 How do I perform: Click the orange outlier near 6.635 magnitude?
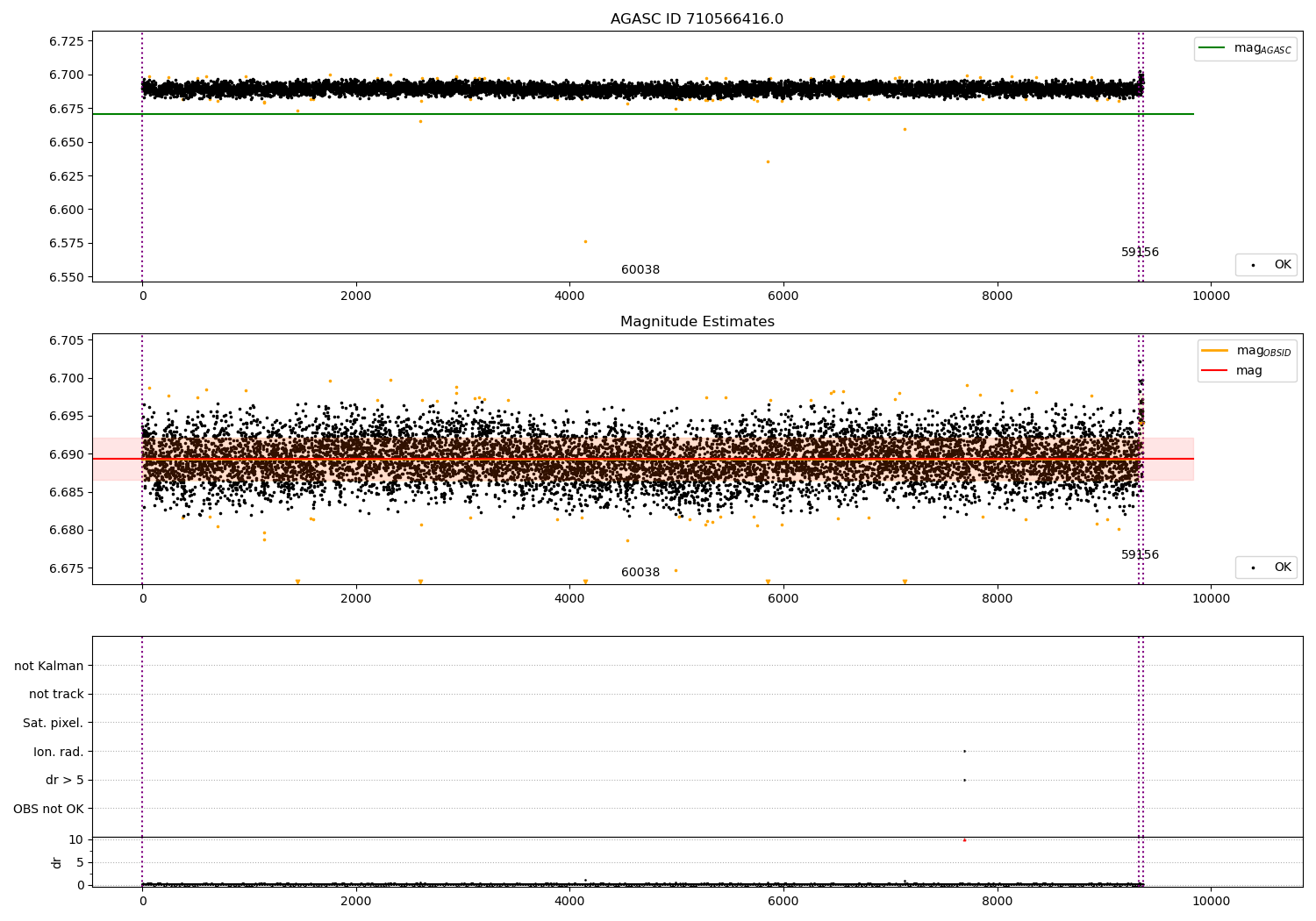point(768,161)
